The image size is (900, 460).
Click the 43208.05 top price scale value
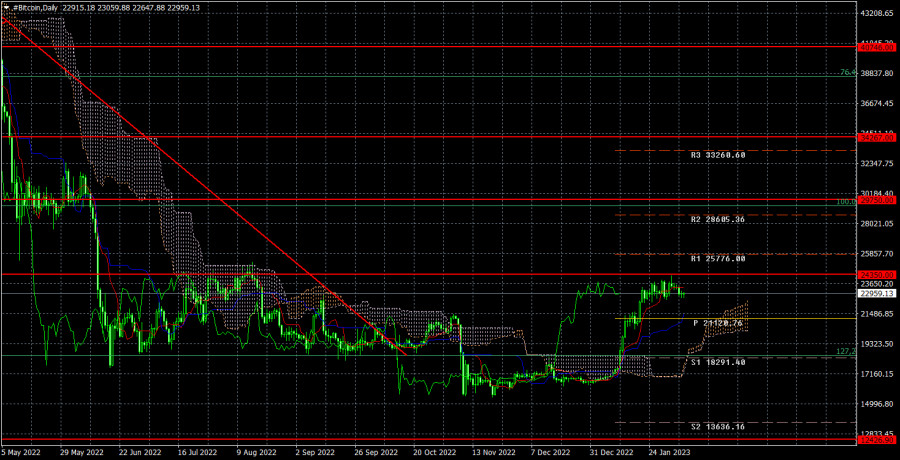point(878,14)
